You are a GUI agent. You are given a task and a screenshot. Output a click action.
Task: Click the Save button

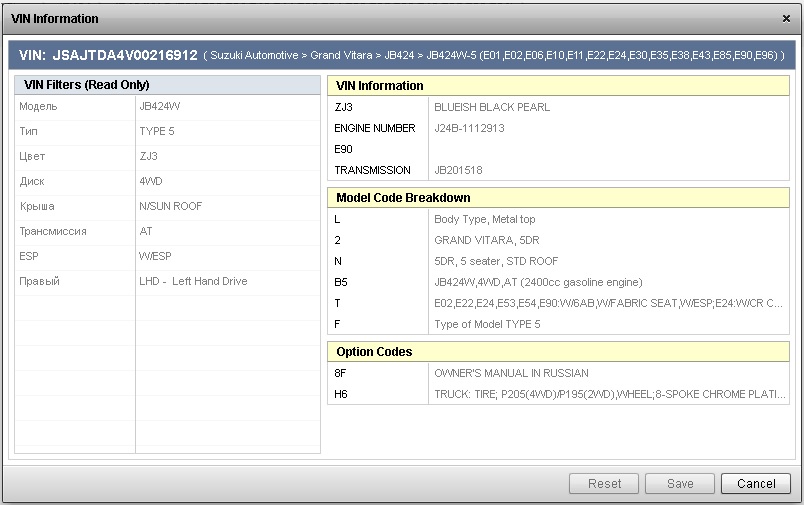click(x=680, y=483)
